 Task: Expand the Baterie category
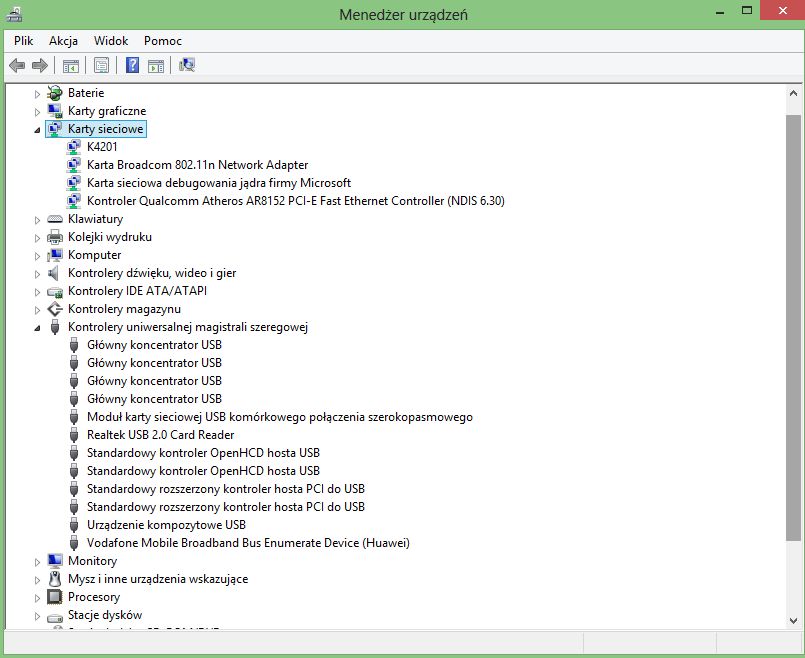click(x=38, y=93)
